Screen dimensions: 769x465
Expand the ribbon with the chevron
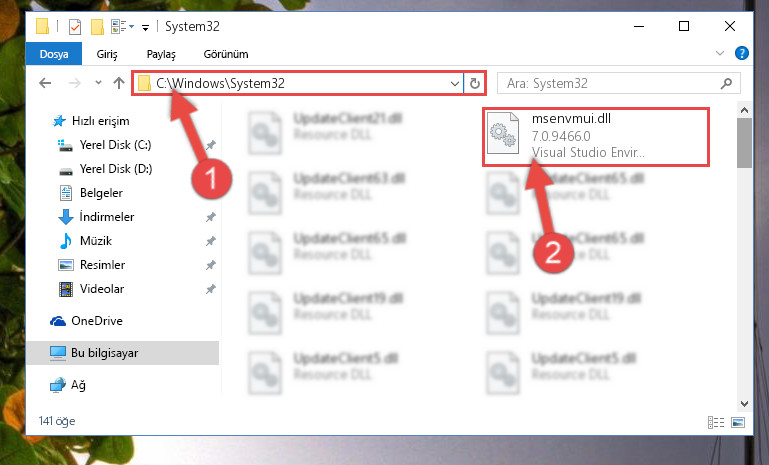[719, 53]
